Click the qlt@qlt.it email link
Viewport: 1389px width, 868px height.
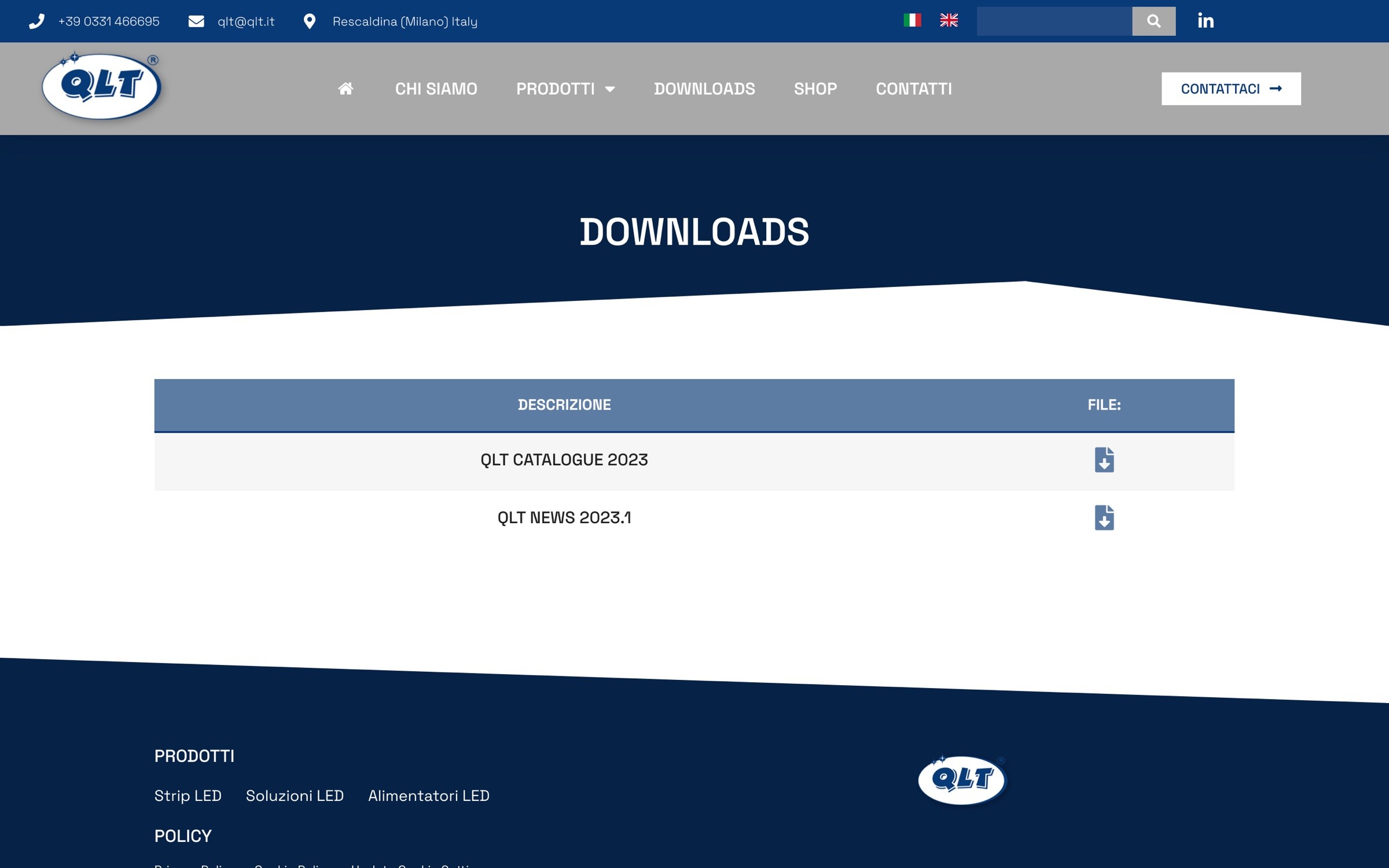pos(246,21)
